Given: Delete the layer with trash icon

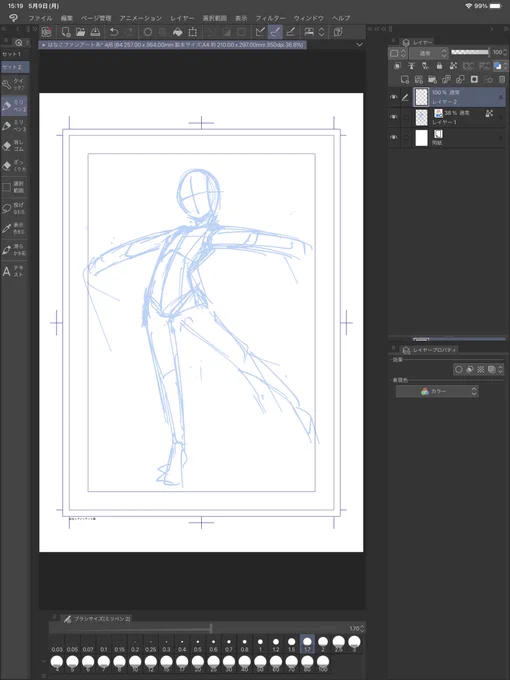Looking at the screenshot, I should pyautogui.click(x=502, y=79).
